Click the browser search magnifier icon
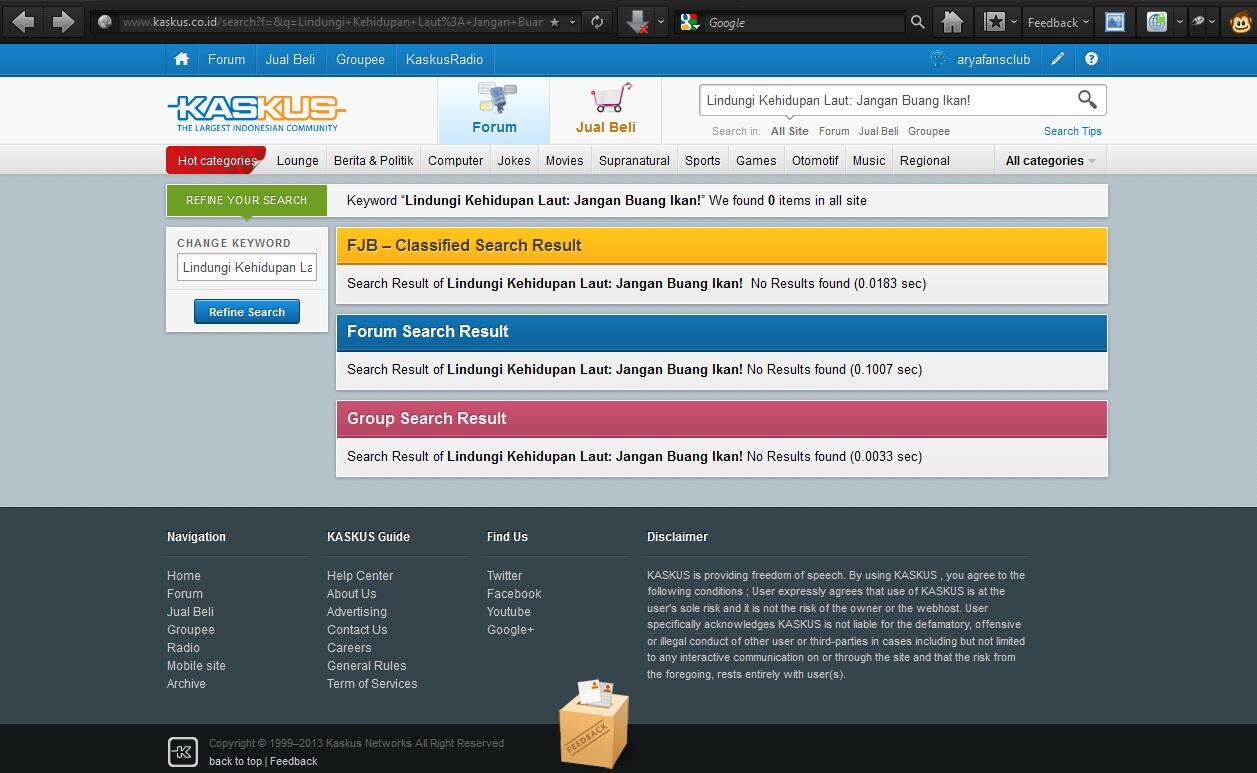 (917, 22)
